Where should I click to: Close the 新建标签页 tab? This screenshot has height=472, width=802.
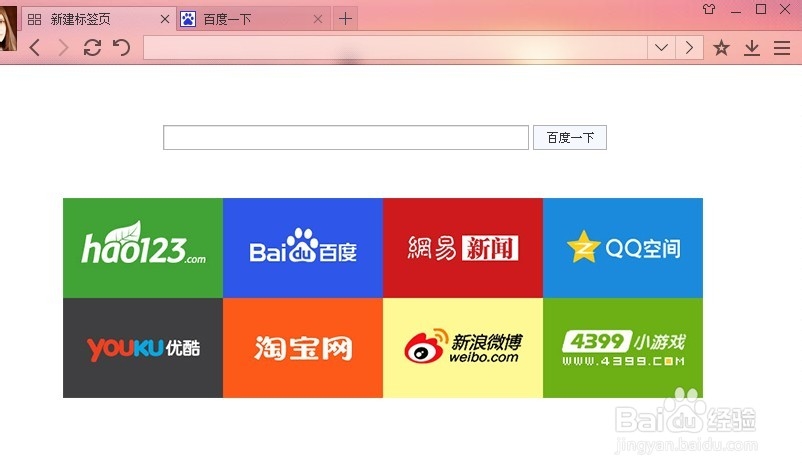pyautogui.click(x=165, y=19)
